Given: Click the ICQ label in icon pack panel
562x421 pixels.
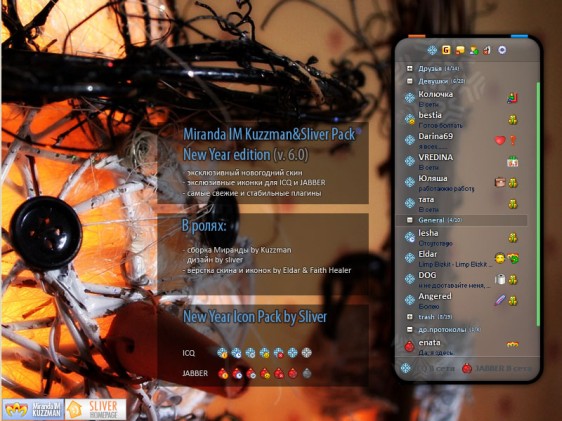Looking at the screenshot, I should 189,353.
